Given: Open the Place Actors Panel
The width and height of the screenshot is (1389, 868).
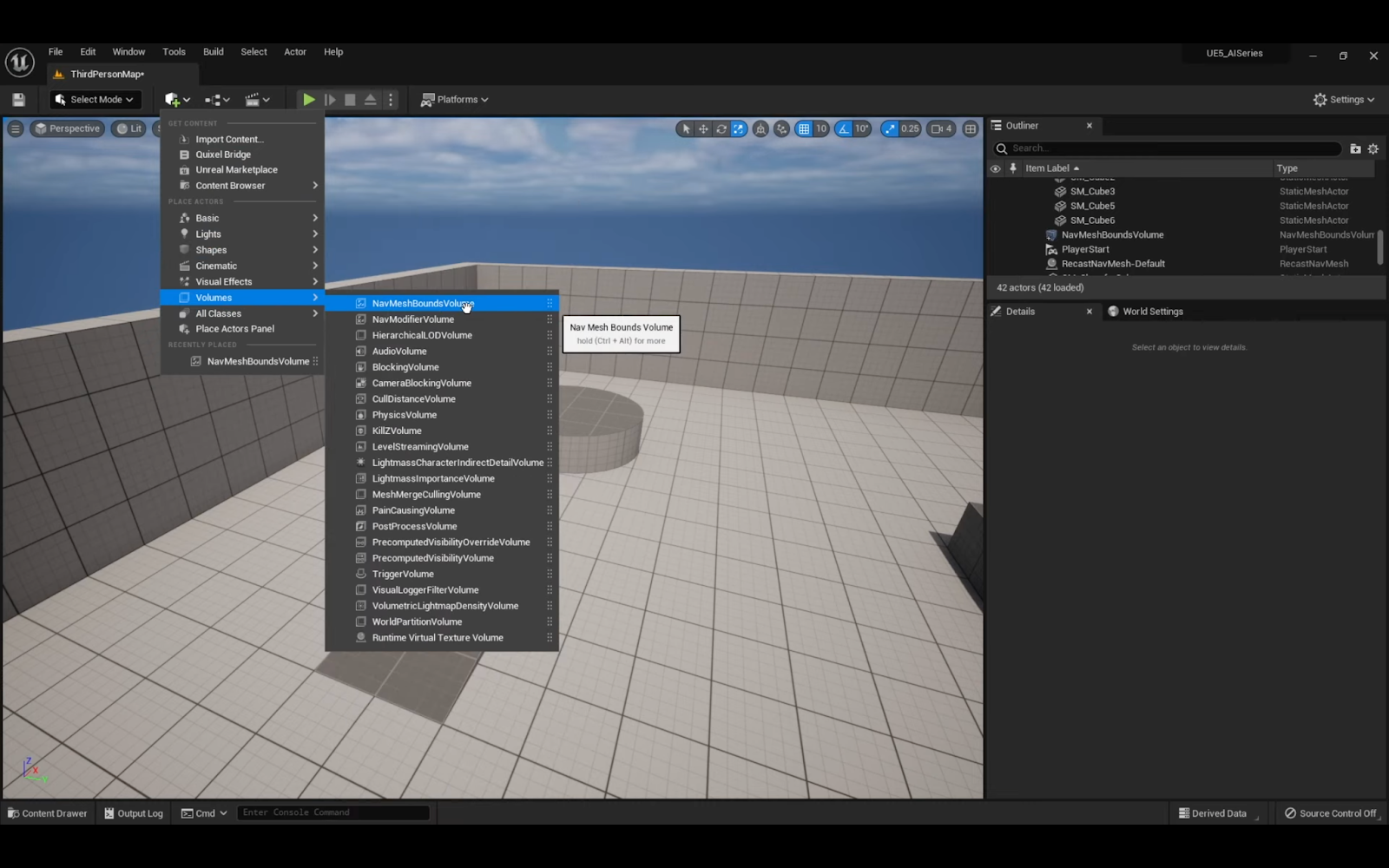Looking at the screenshot, I should 243,329.
